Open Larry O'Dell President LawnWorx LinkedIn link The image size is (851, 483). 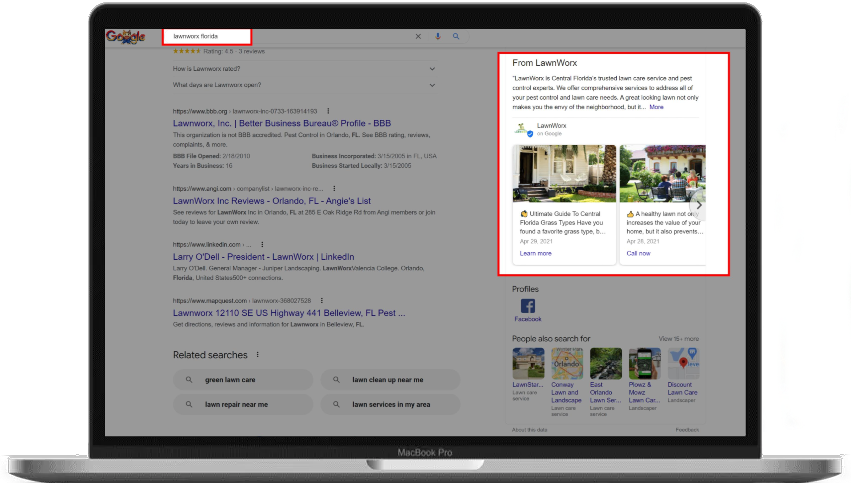click(x=263, y=257)
